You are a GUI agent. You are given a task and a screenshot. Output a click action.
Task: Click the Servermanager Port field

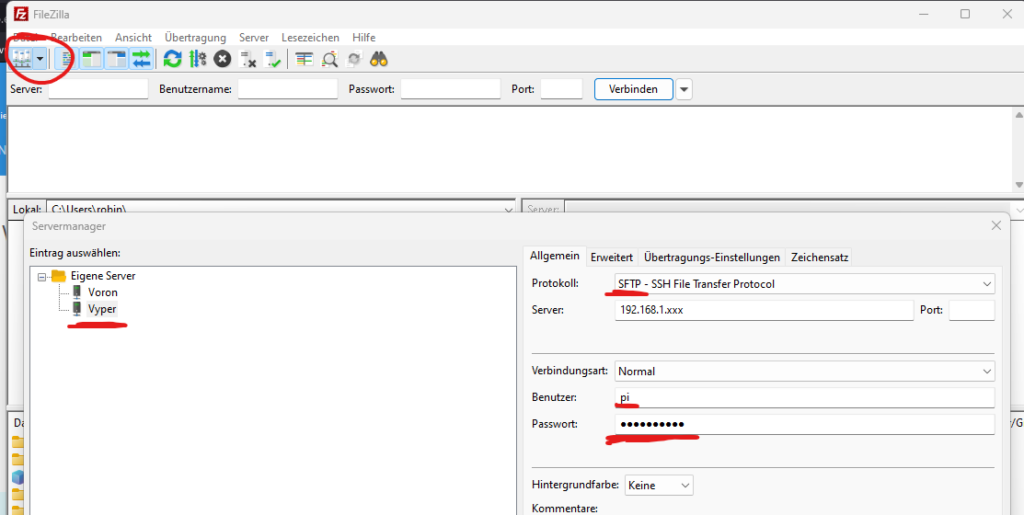(x=972, y=311)
